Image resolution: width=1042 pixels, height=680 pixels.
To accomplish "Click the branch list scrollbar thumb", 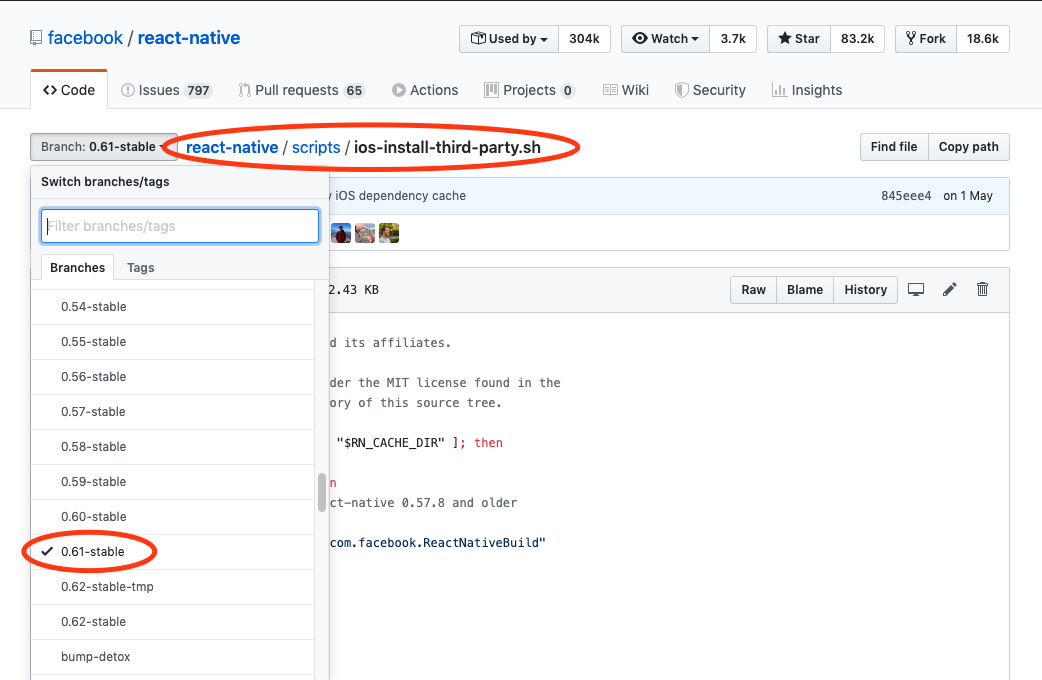I will tap(322, 493).
